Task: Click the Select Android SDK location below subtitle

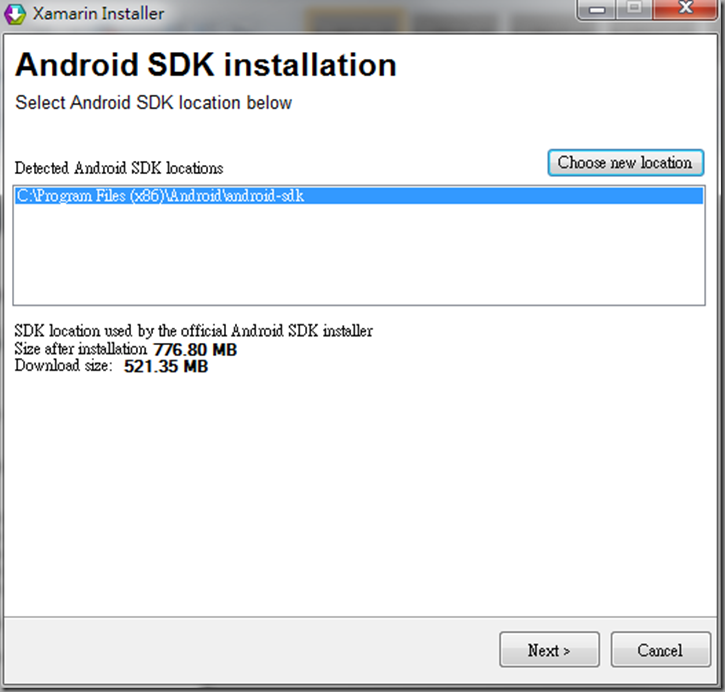Action: point(154,103)
